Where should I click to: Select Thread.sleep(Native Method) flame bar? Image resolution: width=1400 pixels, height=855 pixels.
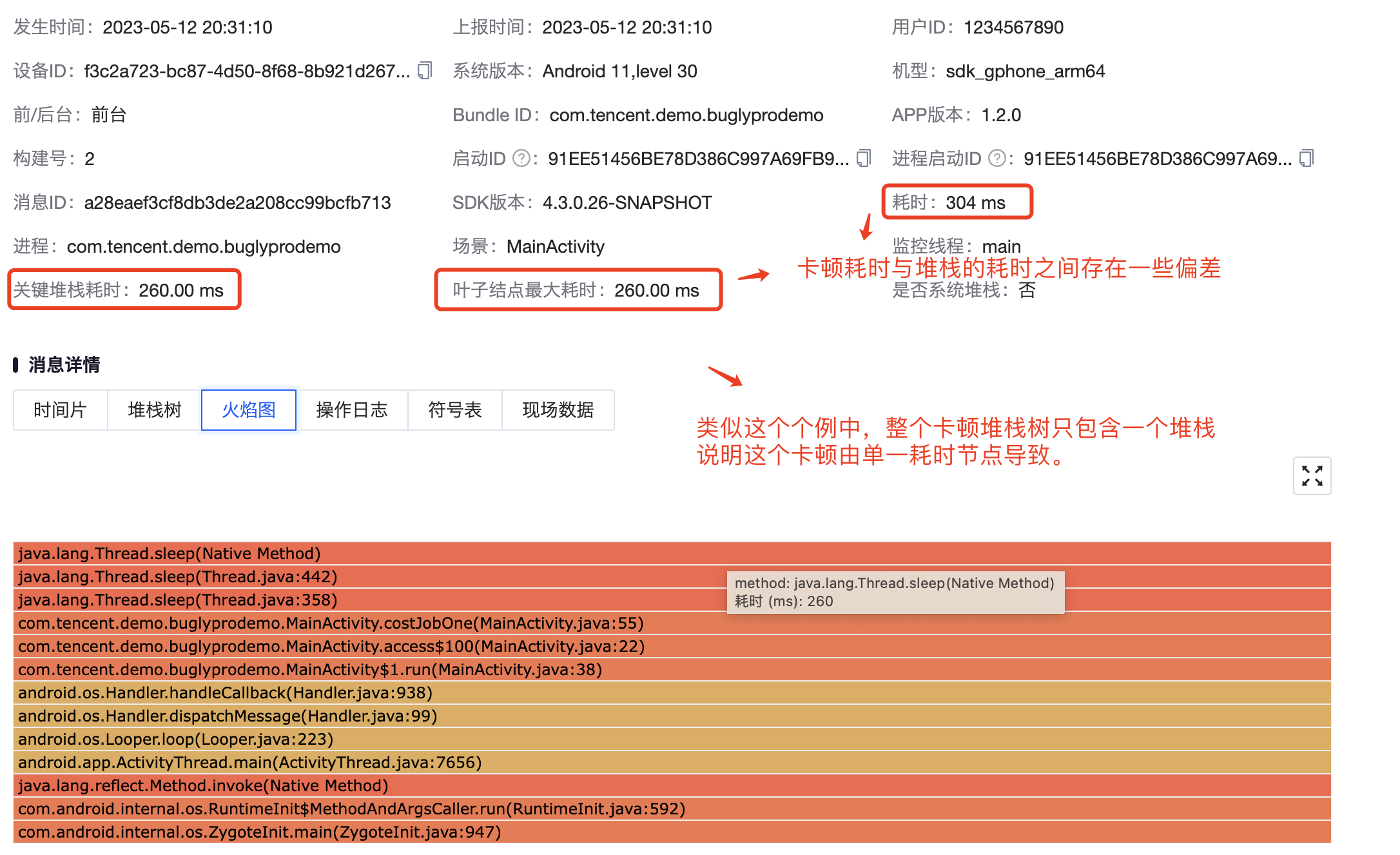[672, 553]
